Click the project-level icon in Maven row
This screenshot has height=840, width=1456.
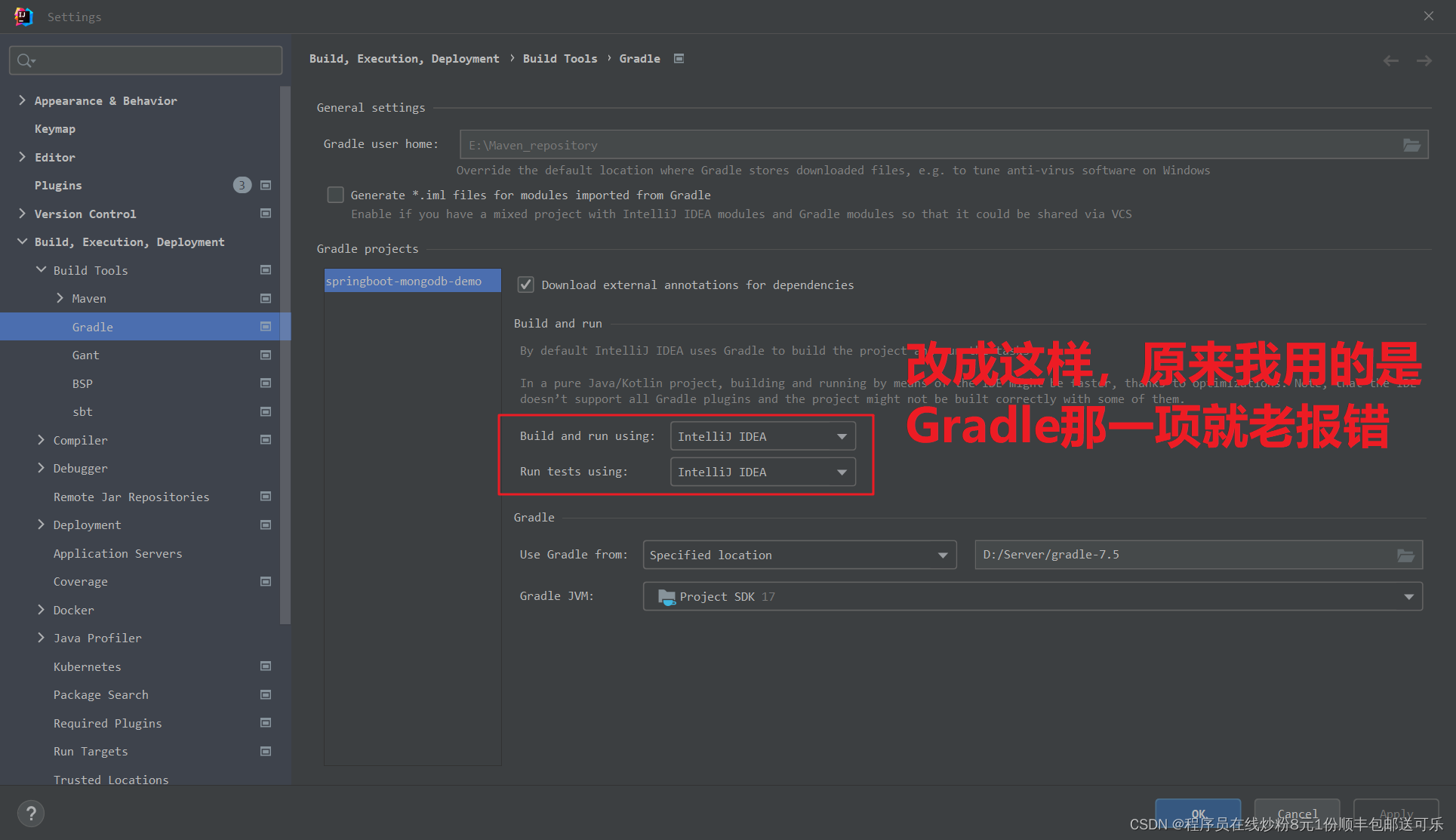point(266,298)
